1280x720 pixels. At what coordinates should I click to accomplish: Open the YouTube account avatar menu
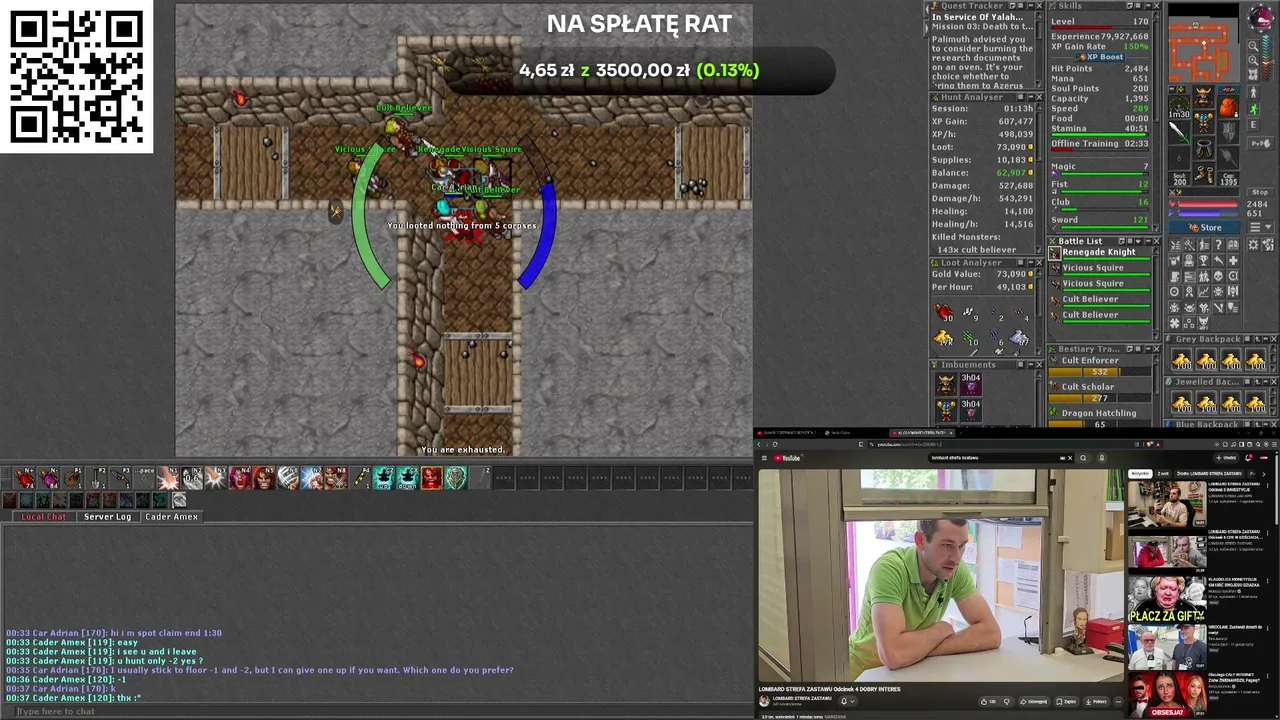tap(1264, 458)
